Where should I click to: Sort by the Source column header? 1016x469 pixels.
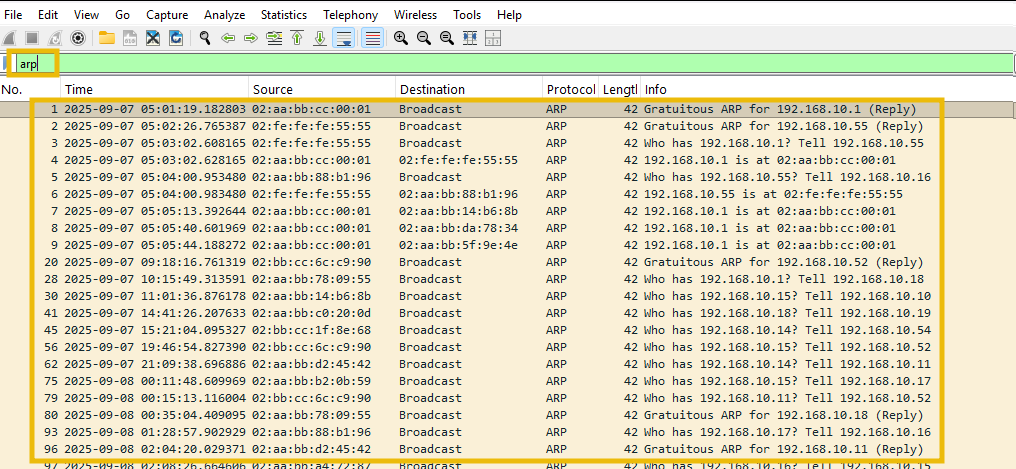[322, 89]
